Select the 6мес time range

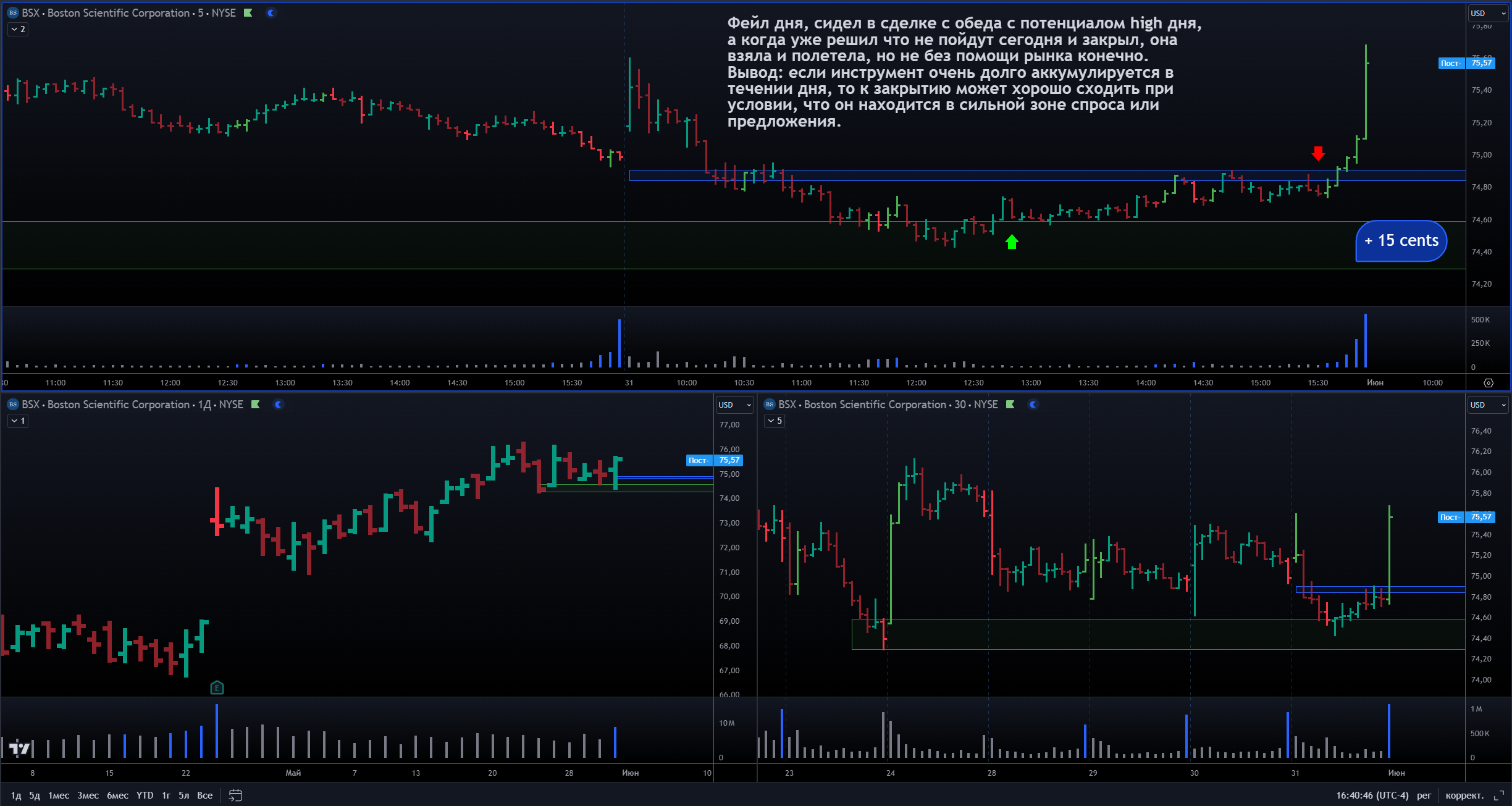point(117,796)
